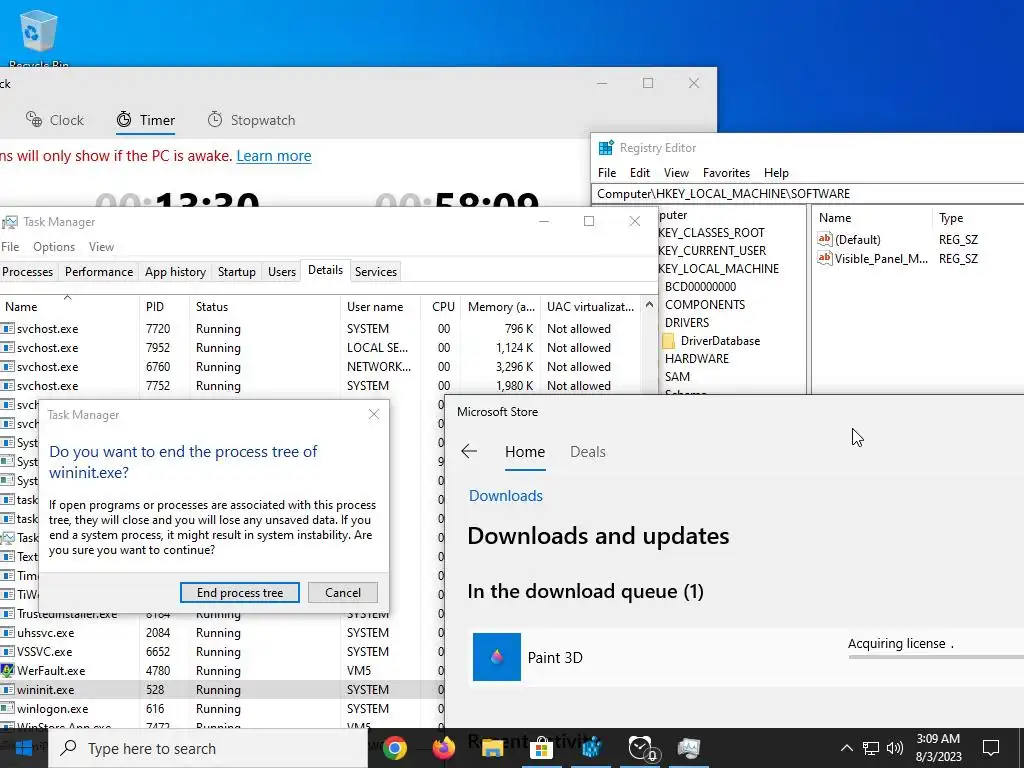
Task: Launch Firefox from the taskbar
Action: point(444,748)
